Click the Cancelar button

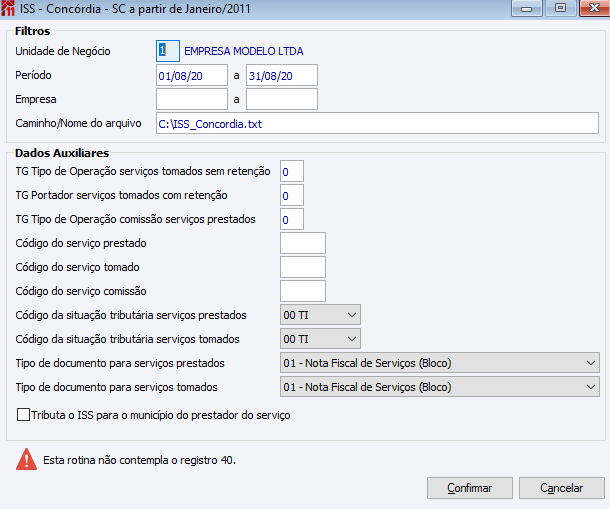click(561, 488)
